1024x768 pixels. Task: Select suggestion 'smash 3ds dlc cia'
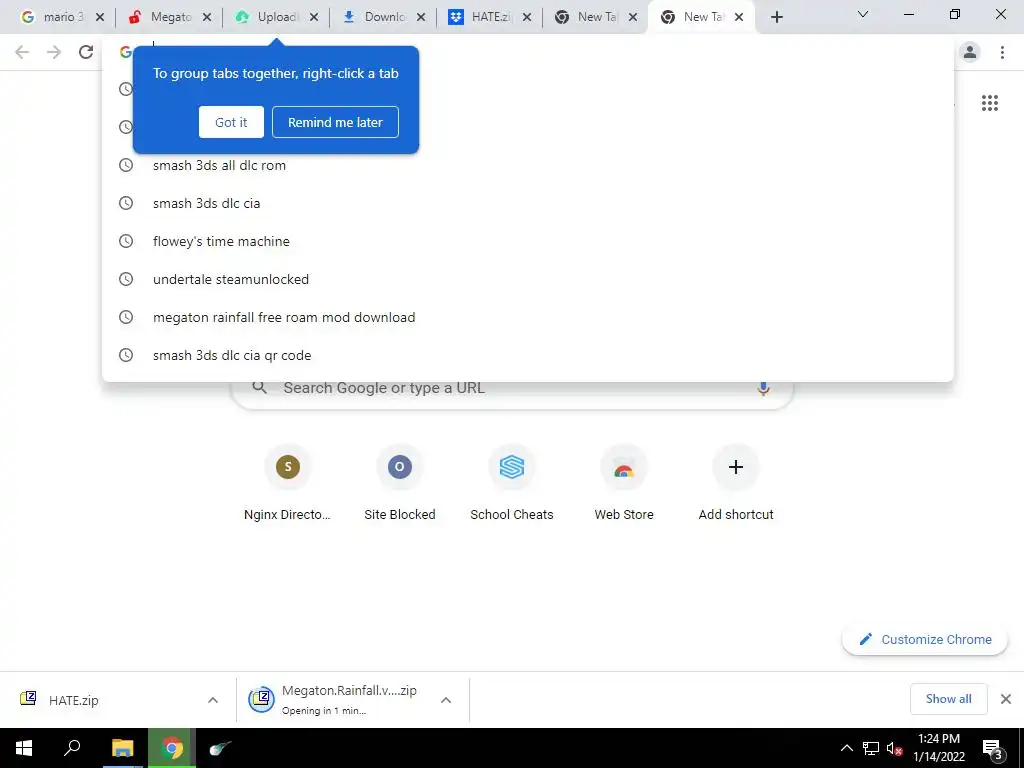[x=527, y=203]
